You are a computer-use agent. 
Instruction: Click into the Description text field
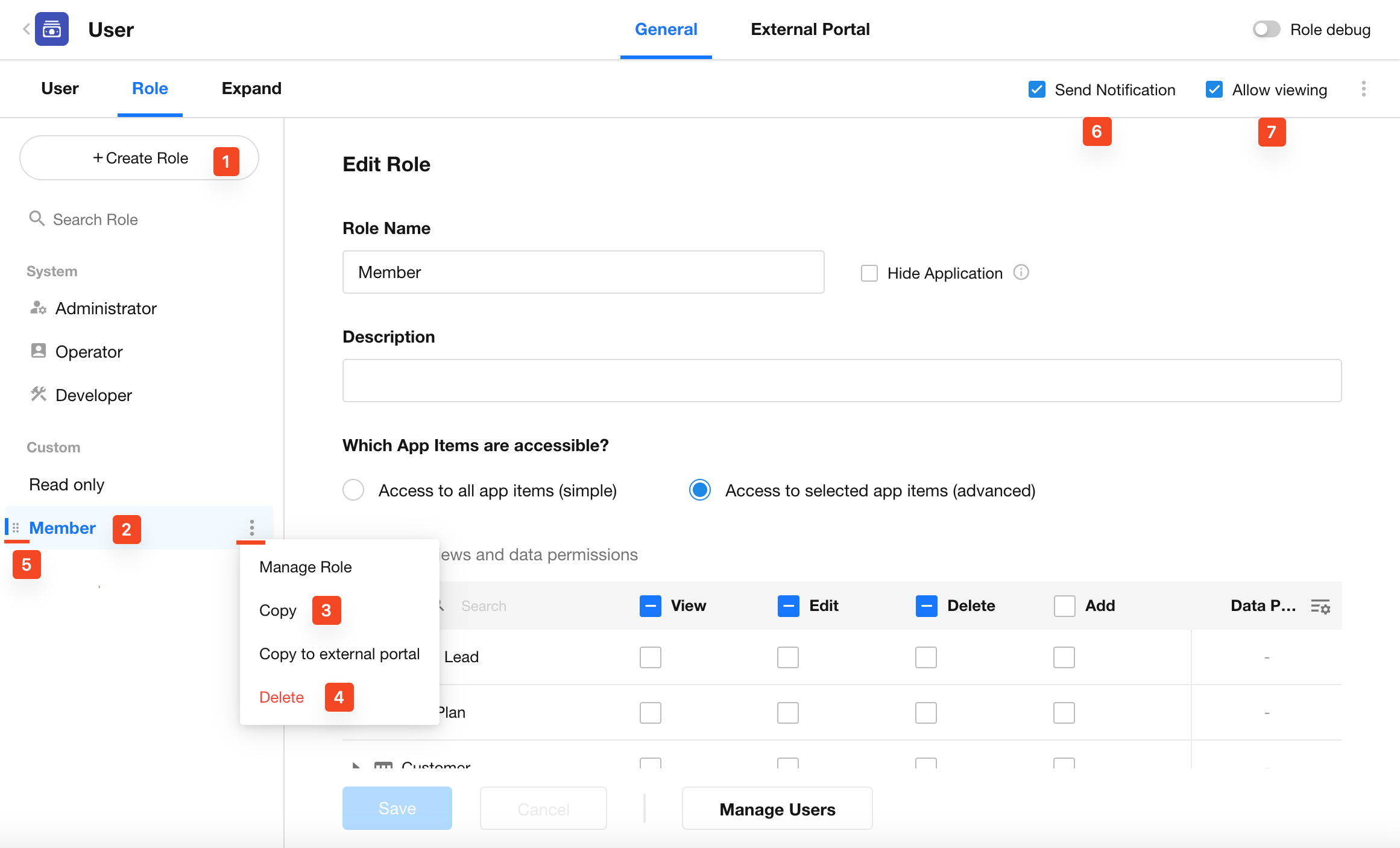[x=841, y=381]
